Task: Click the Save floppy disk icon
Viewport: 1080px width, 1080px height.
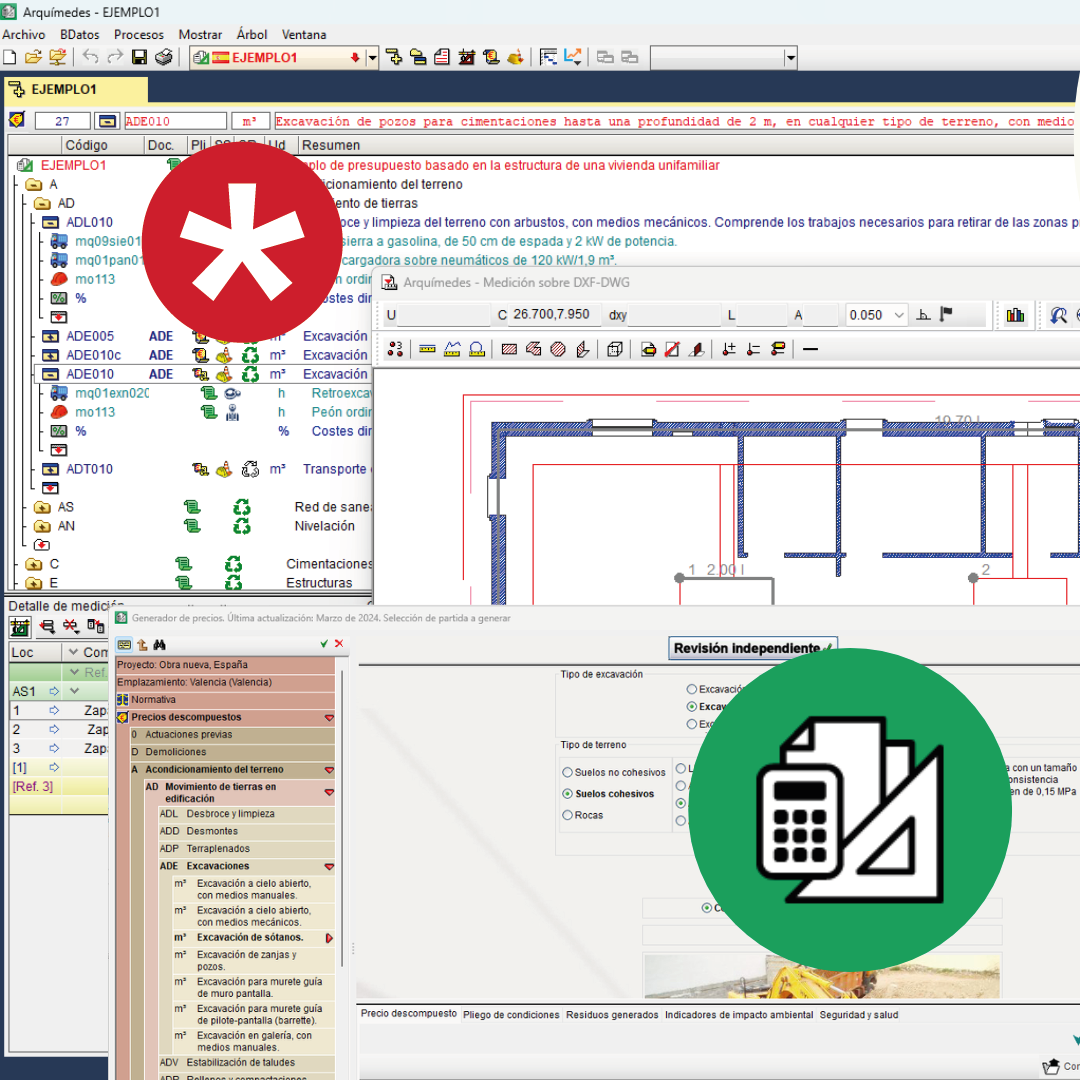Action: point(140,57)
